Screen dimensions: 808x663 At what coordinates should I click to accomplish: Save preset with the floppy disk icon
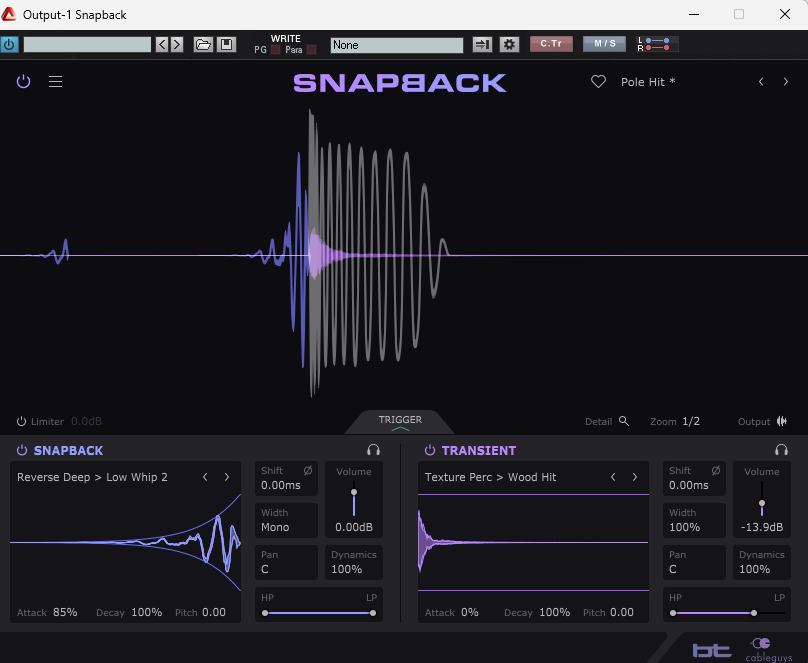point(226,44)
